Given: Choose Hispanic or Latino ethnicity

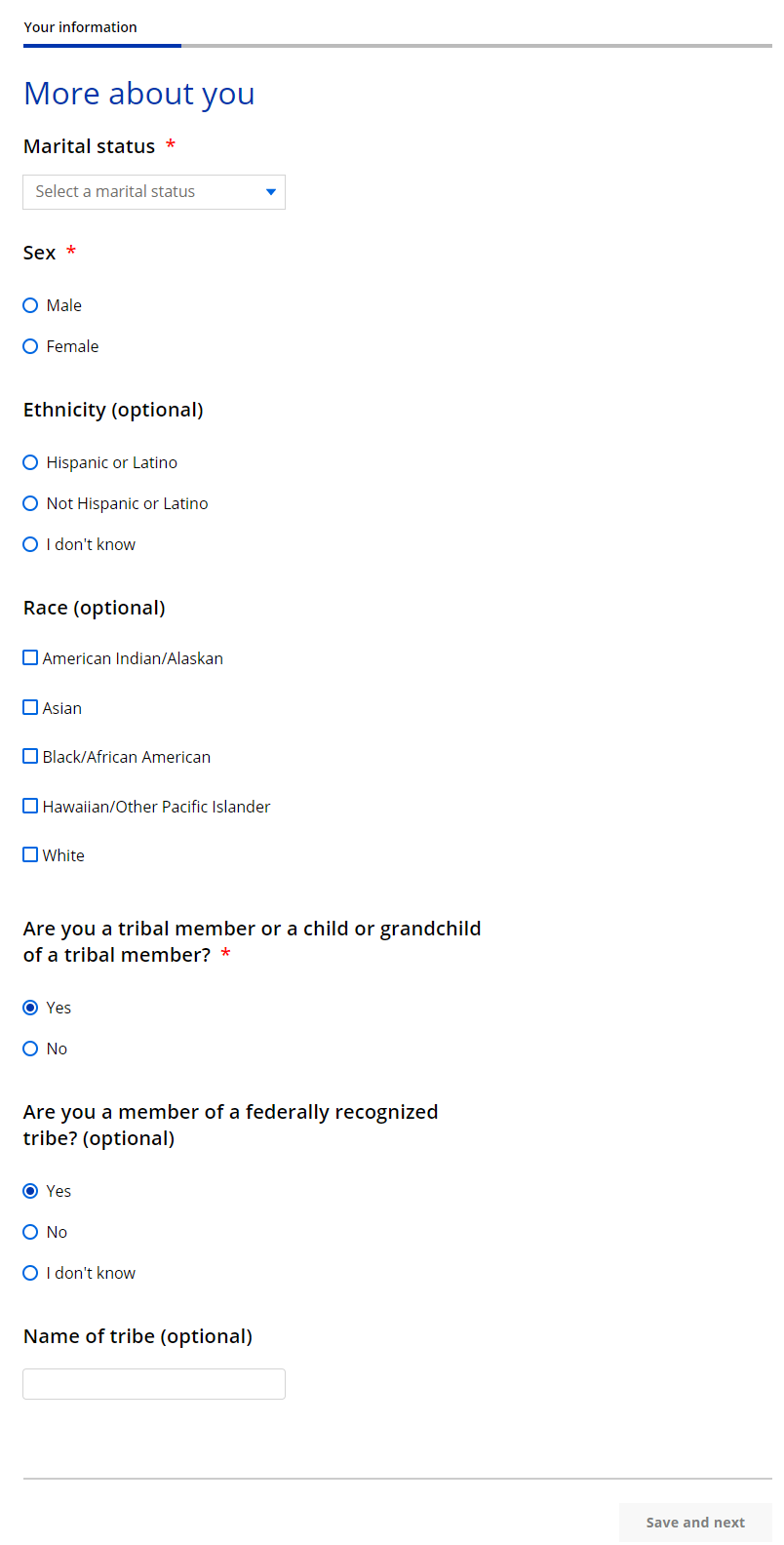Looking at the screenshot, I should (30, 462).
